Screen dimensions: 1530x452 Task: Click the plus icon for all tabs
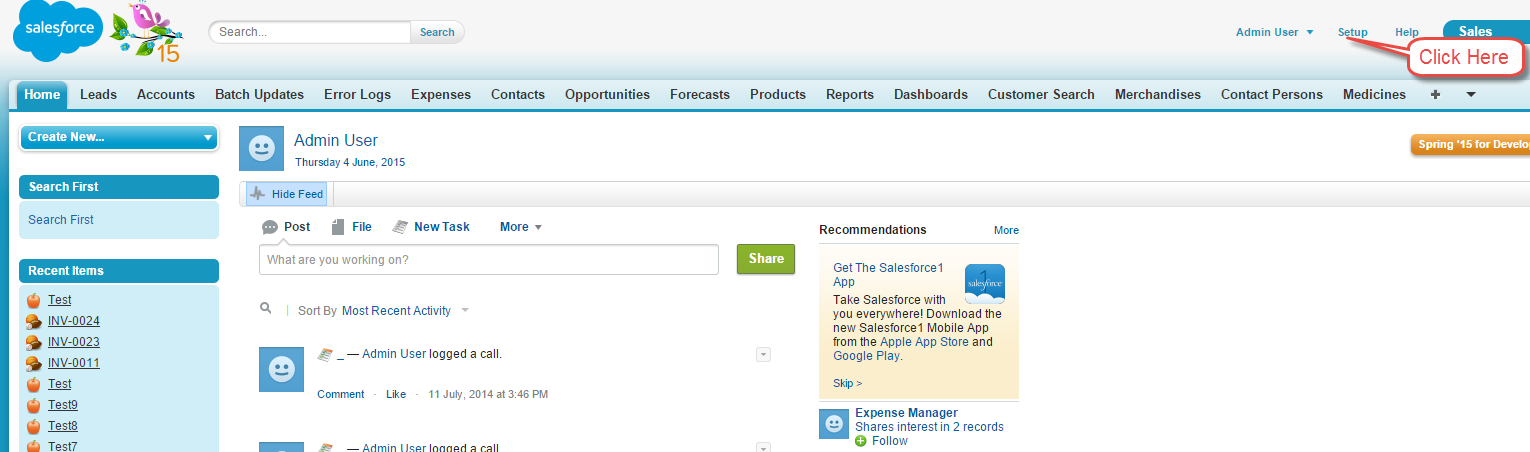[1436, 95]
